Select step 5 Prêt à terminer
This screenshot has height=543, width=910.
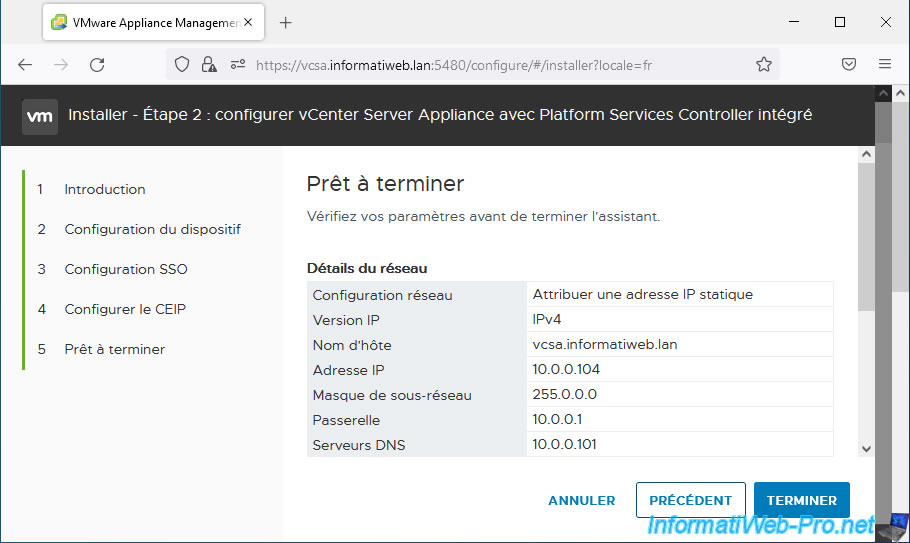pyautogui.click(x=114, y=349)
